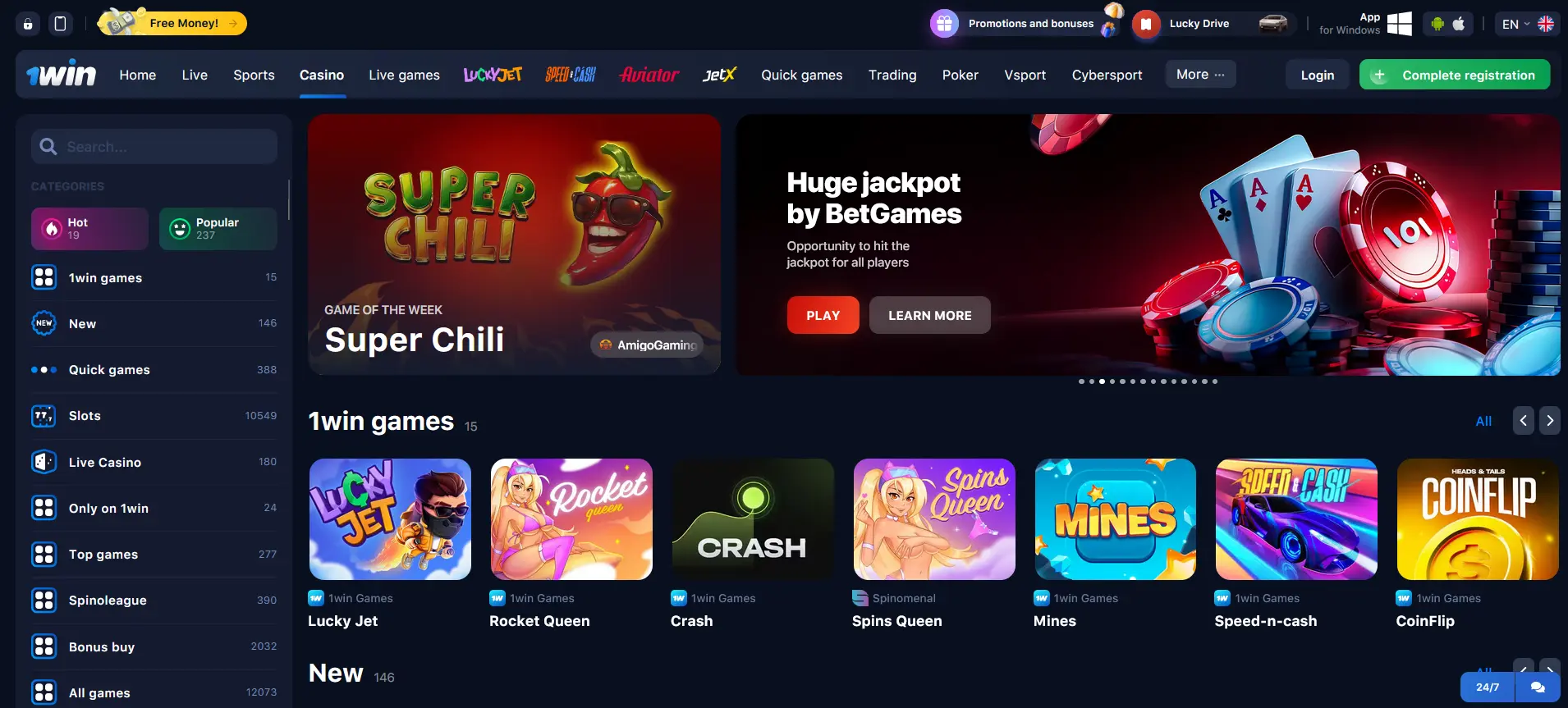Select the Popular category filter
The image size is (1568, 708).
(x=218, y=229)
